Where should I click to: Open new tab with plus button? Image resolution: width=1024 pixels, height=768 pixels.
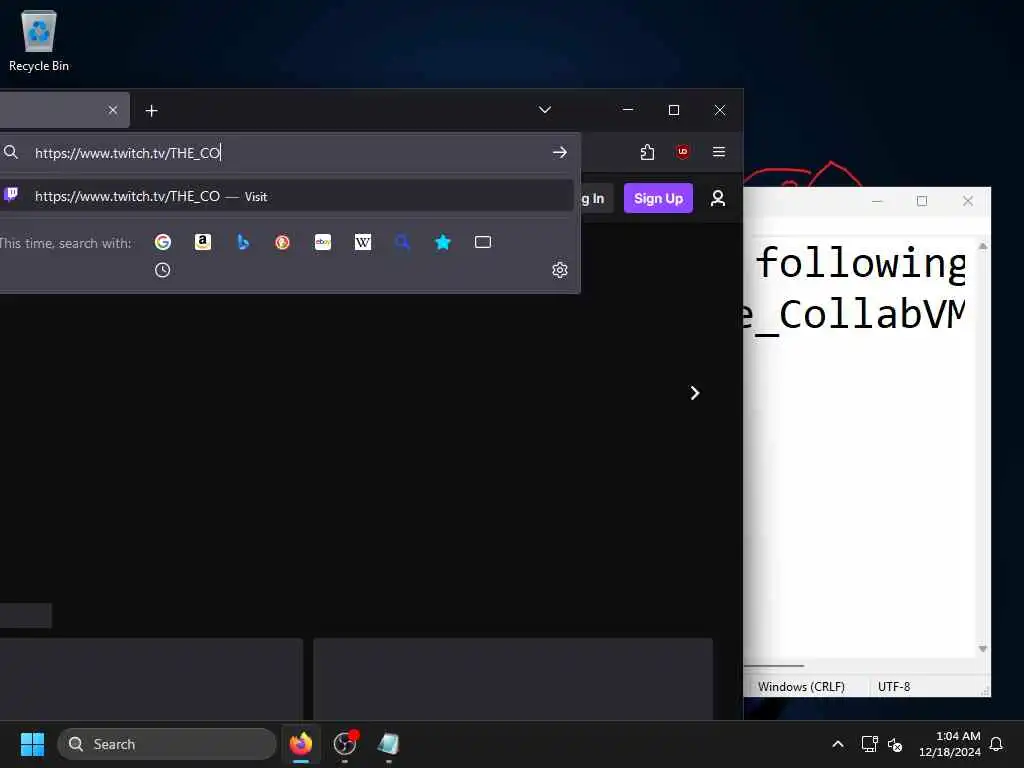(x=152, y=111)
